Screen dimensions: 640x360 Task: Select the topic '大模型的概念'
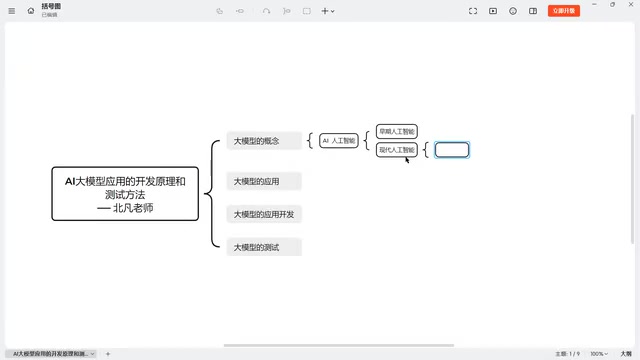(x=264, y=141)
